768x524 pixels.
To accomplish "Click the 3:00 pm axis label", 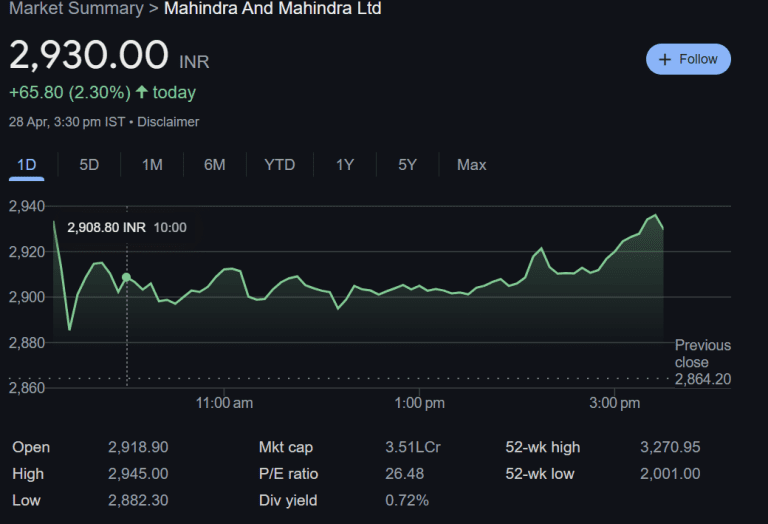I will 615,403.
